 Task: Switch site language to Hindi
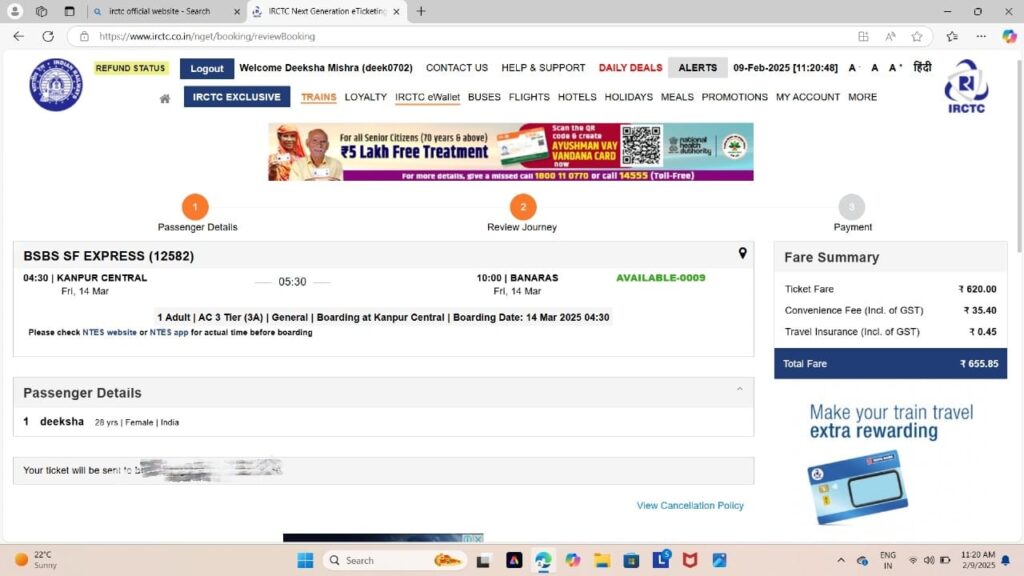tap(922, 67)
